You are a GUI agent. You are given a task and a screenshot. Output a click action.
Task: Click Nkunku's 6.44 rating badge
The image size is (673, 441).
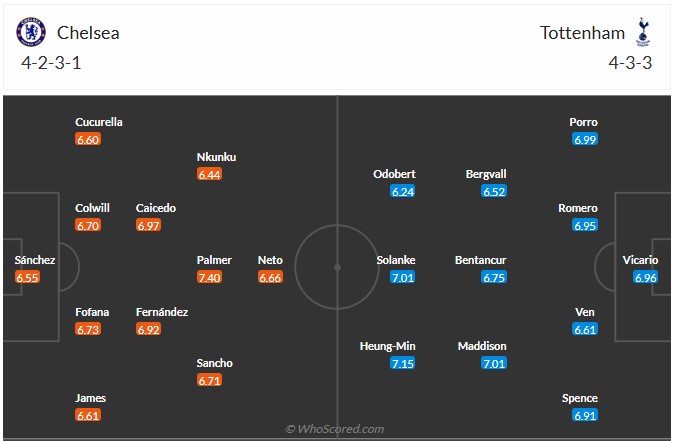[209, 174]
